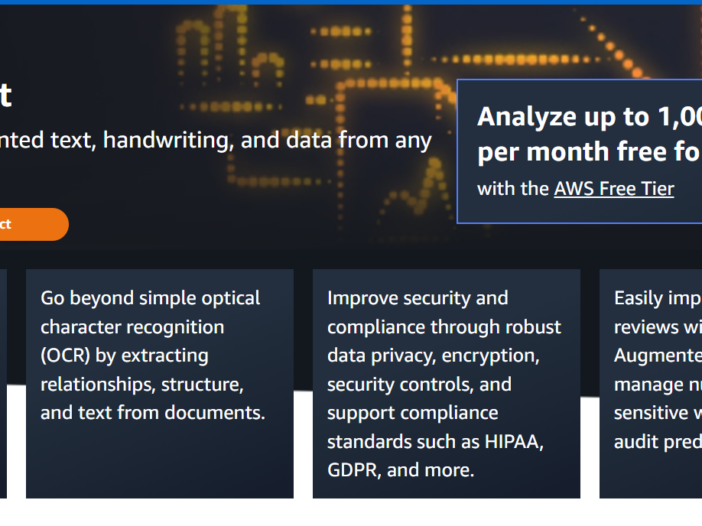Click the blue bar at page top
The height and width of the screenshot is (526, 702).
pos(351,2)
